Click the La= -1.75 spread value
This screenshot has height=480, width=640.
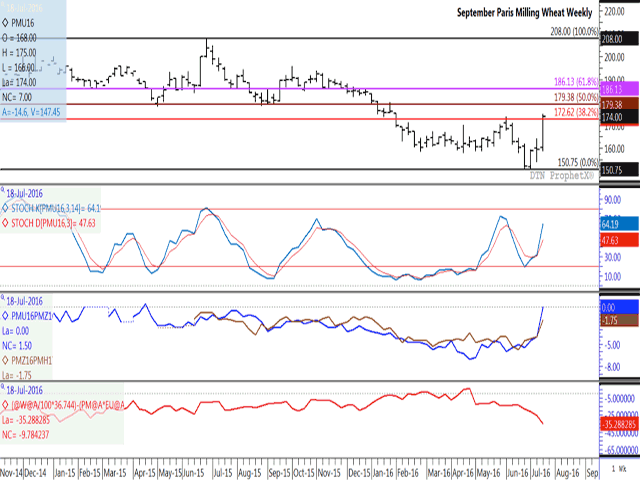(x=17, y=375)
